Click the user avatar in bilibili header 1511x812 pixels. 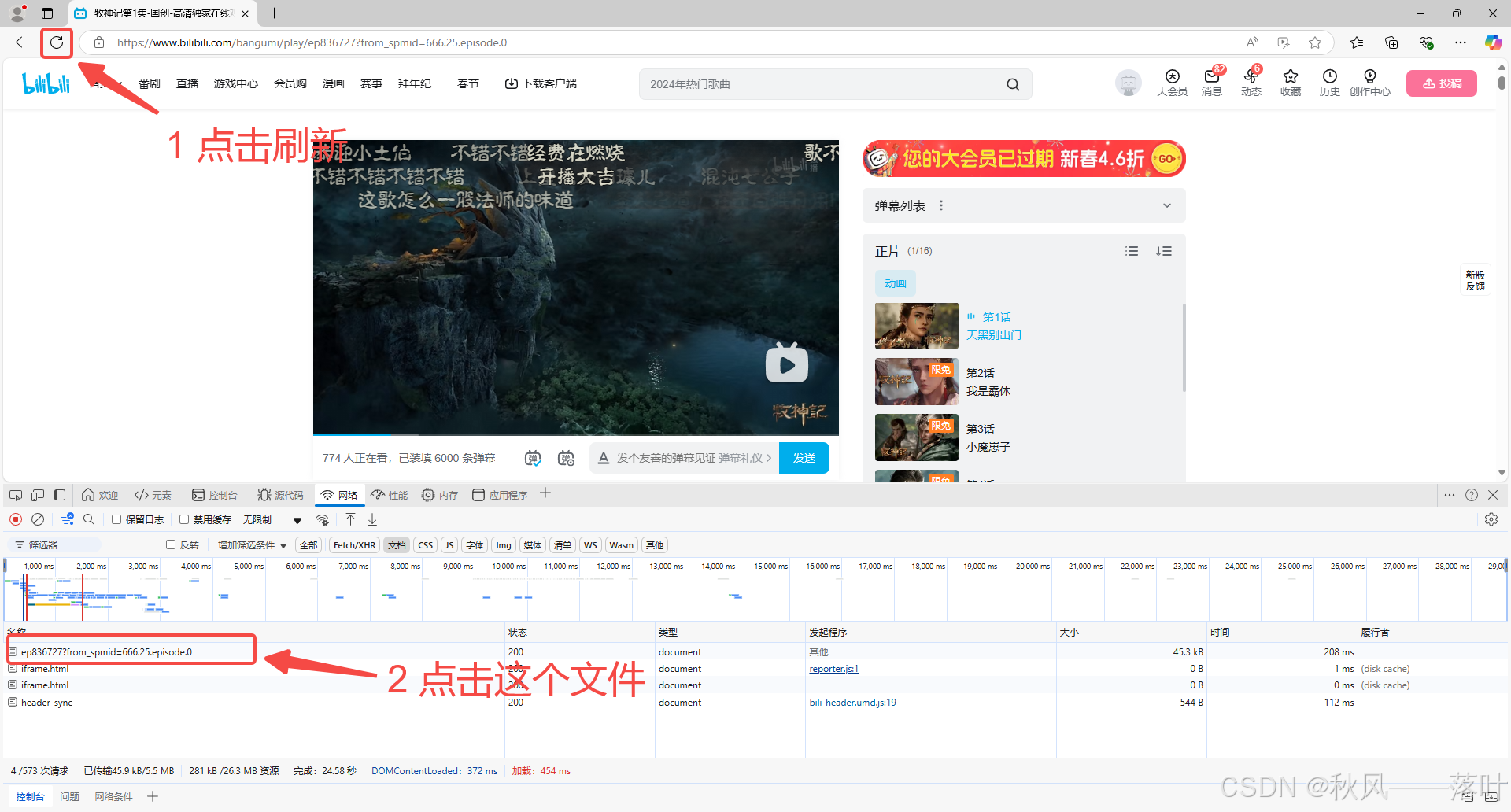coord(1129,83)
